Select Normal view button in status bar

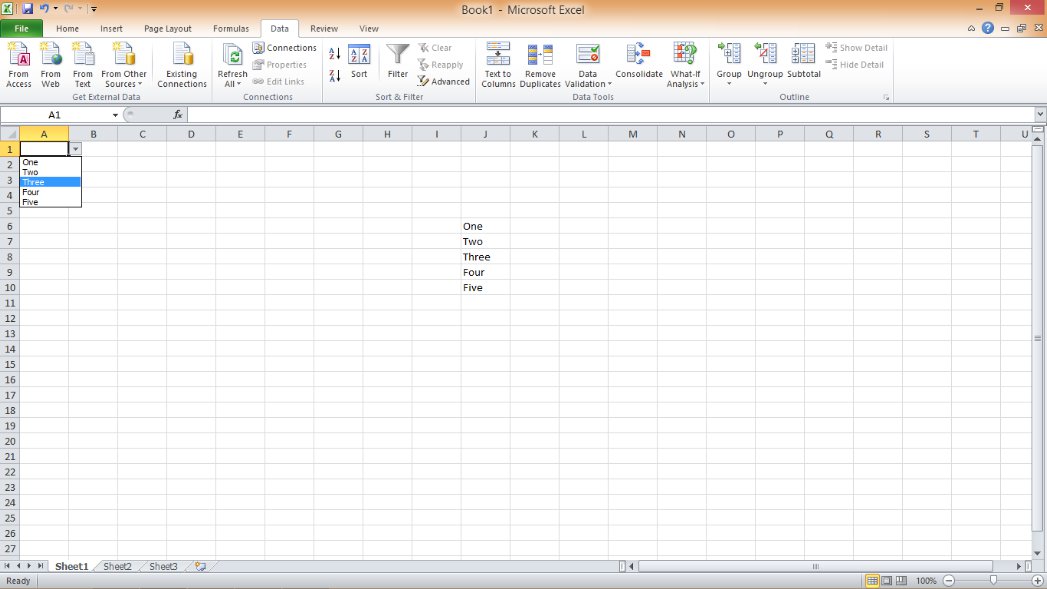click(872, 580)
